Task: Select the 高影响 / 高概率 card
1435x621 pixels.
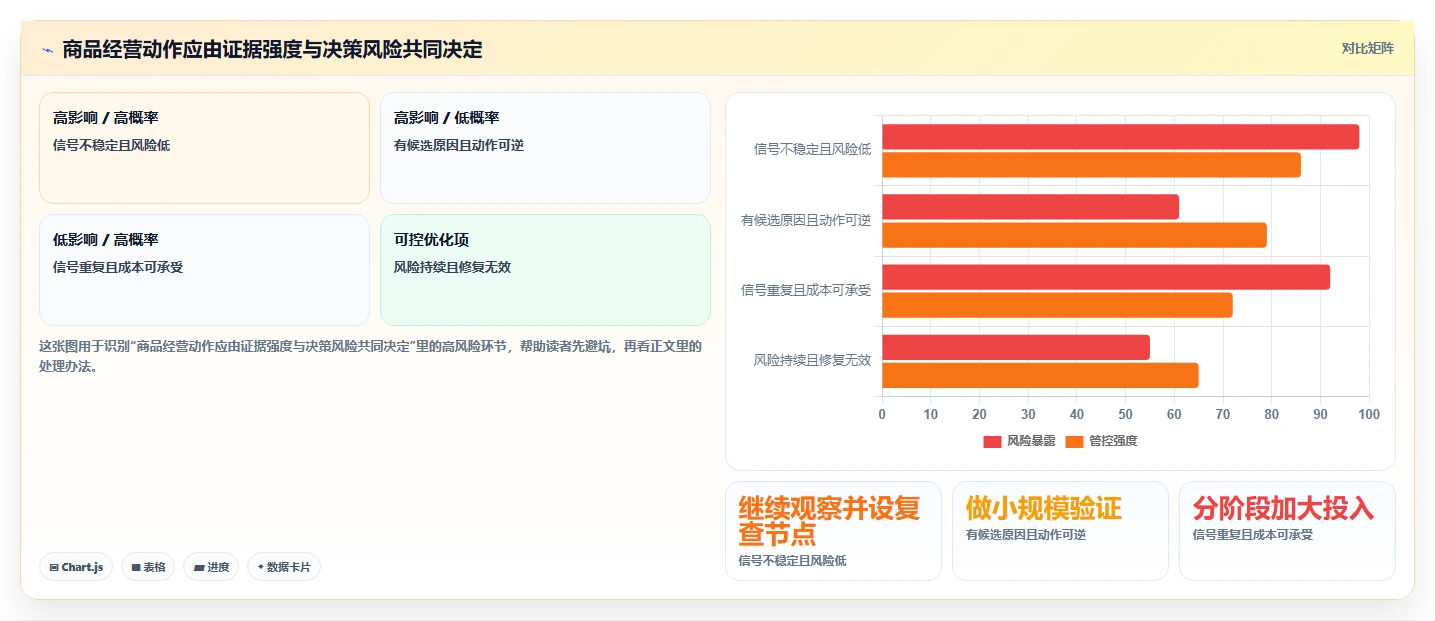Action: pyautogui.click(x=204, y=148)
